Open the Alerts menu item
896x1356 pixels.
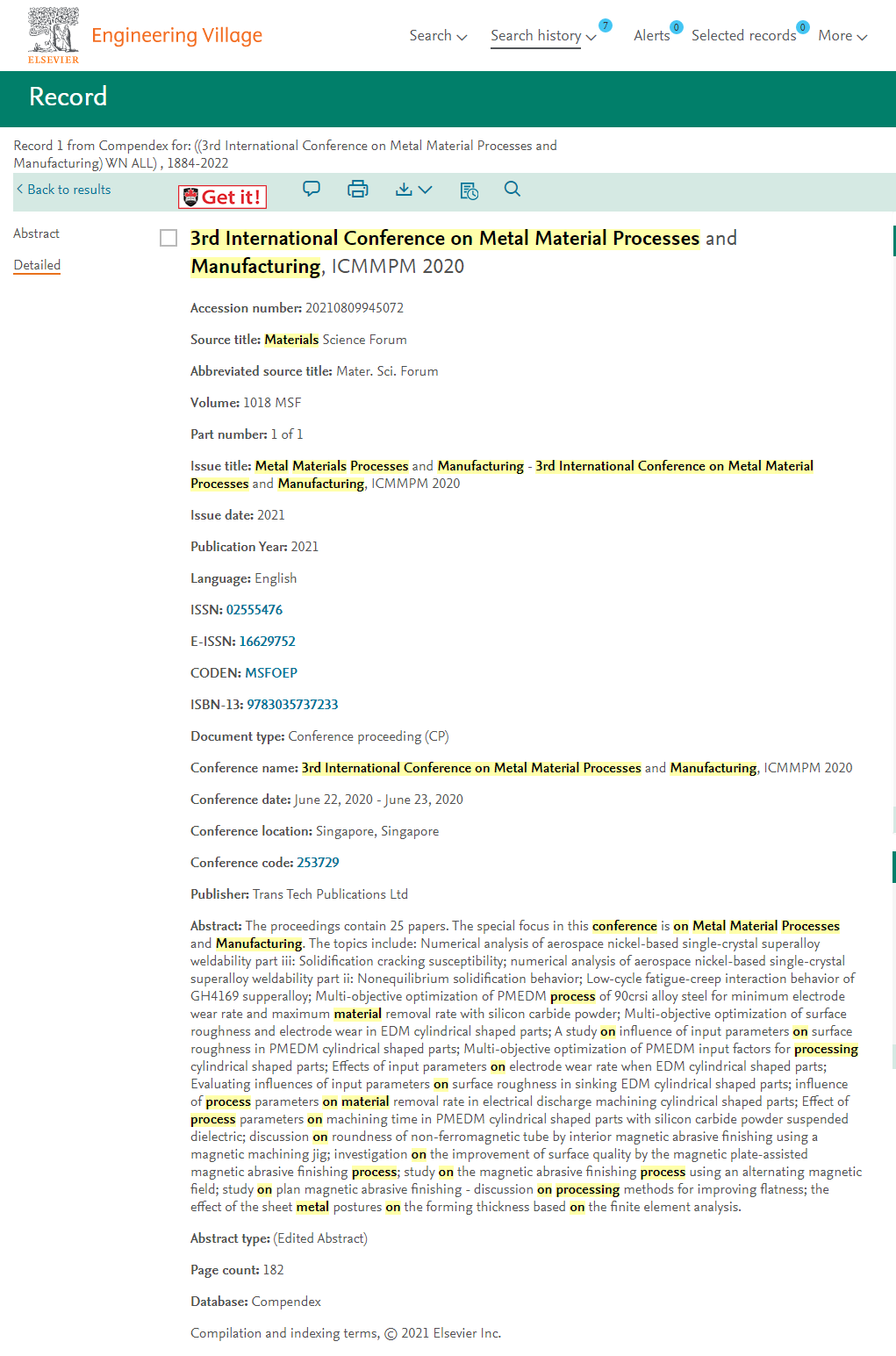(651, 35)
